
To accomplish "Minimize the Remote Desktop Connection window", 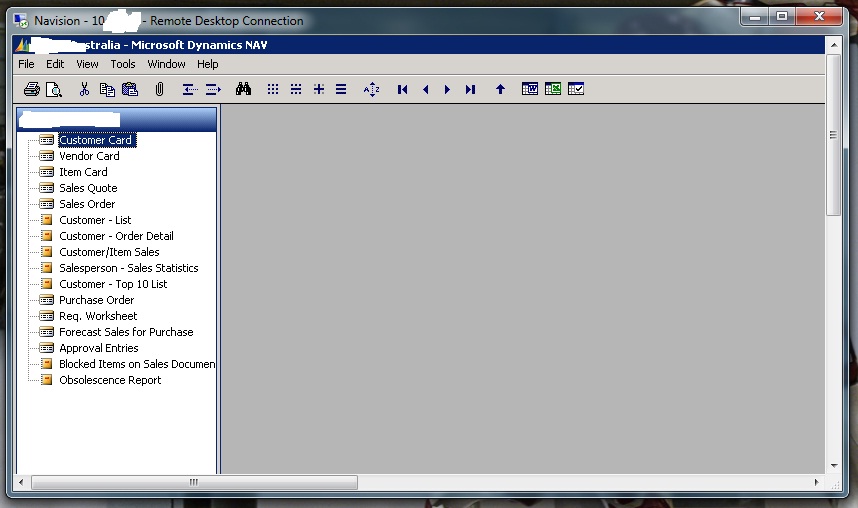I will pyautogui.click(x=755, y=17).
